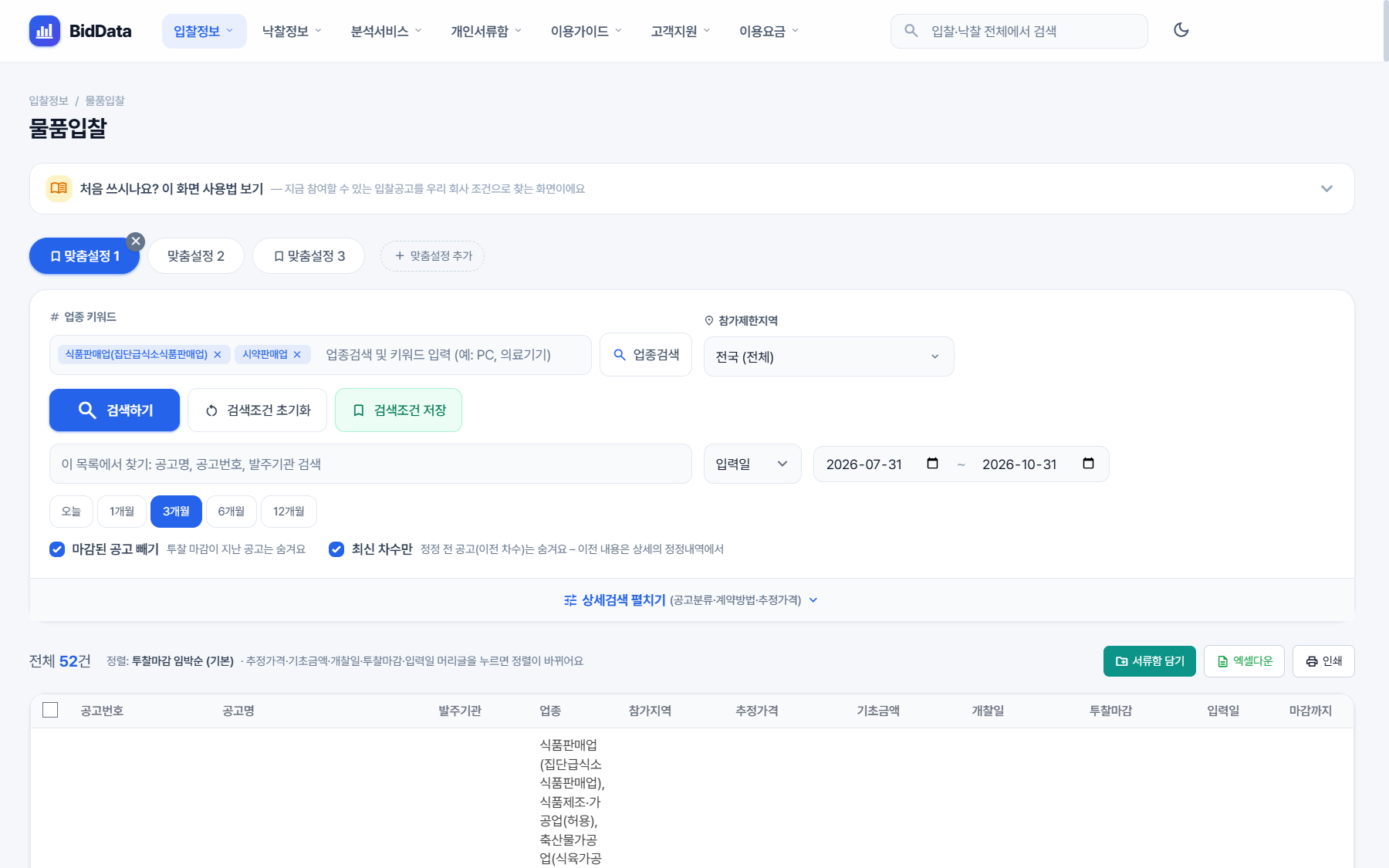The width and height of the screenshot is (1389, 868).
Task: Click 서류함 담기 button
Action: (x=1150, y=661)
